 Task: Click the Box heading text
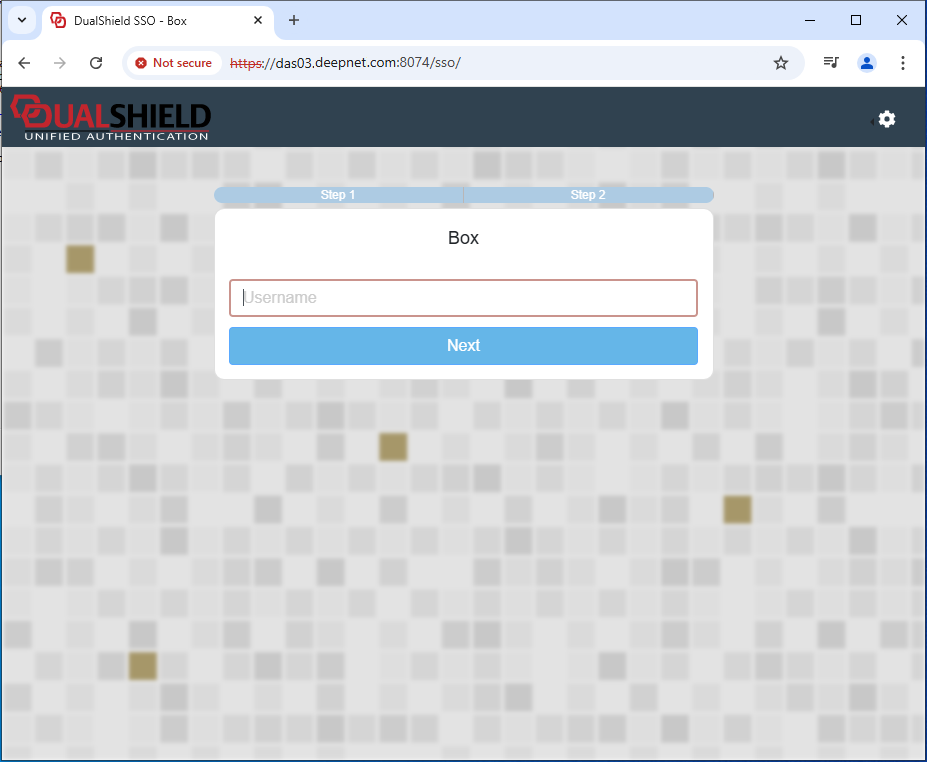[x=463, y=238]
